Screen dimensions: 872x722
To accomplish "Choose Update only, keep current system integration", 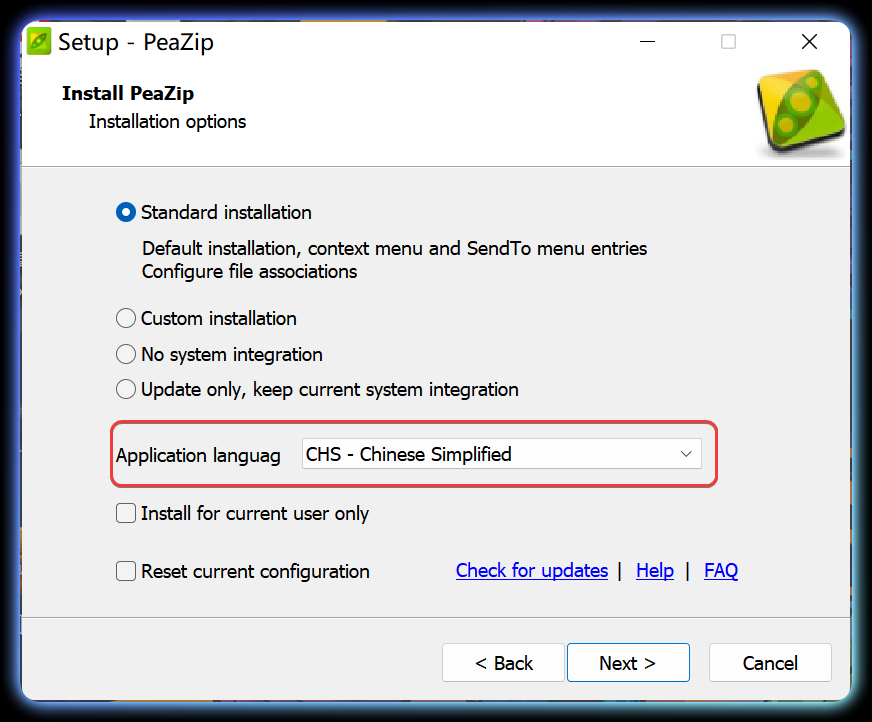I will tap(125, 389).
